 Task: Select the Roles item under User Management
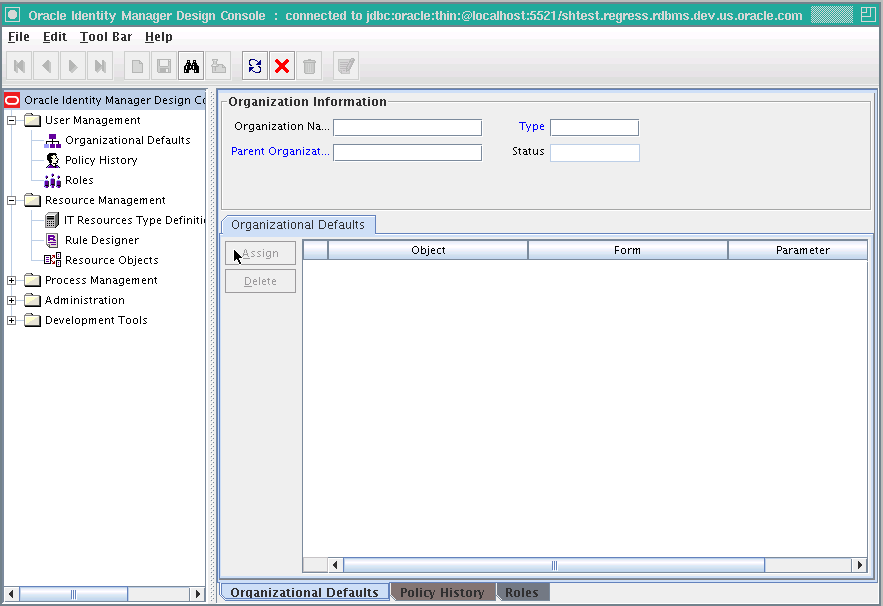(78, 180)
